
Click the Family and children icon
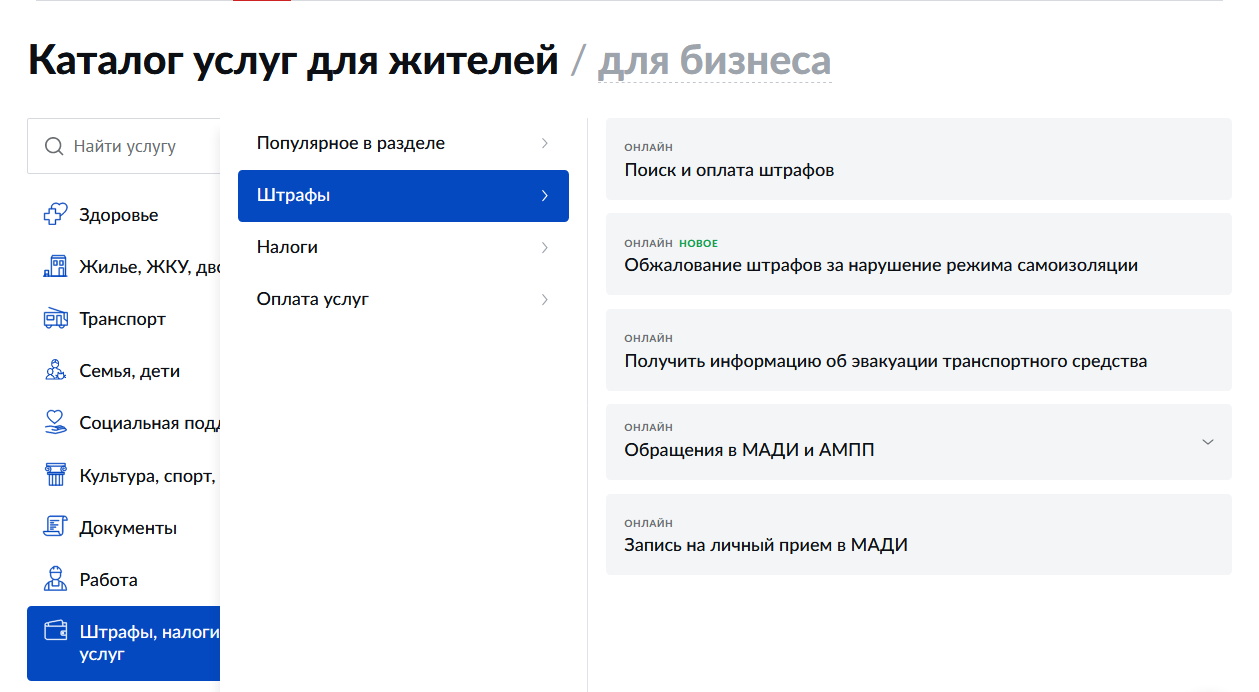[x=56, y=371]
